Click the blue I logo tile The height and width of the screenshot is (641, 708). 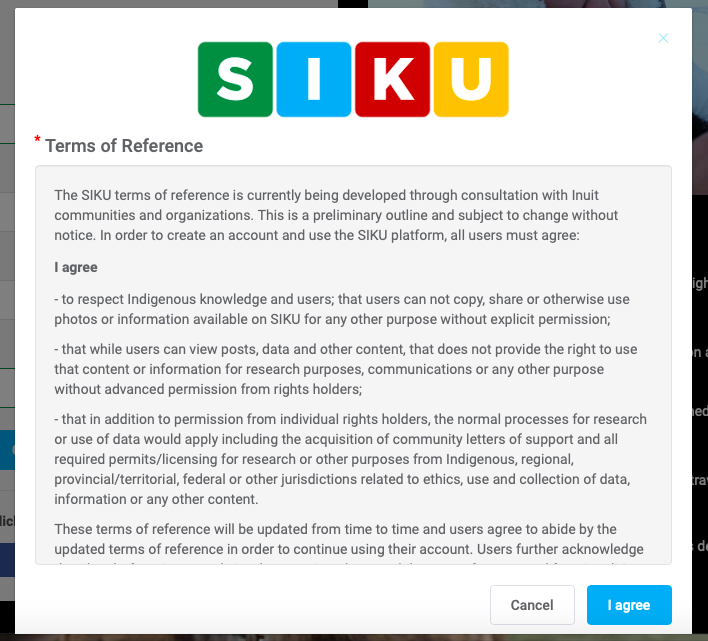tap(313, 79)
